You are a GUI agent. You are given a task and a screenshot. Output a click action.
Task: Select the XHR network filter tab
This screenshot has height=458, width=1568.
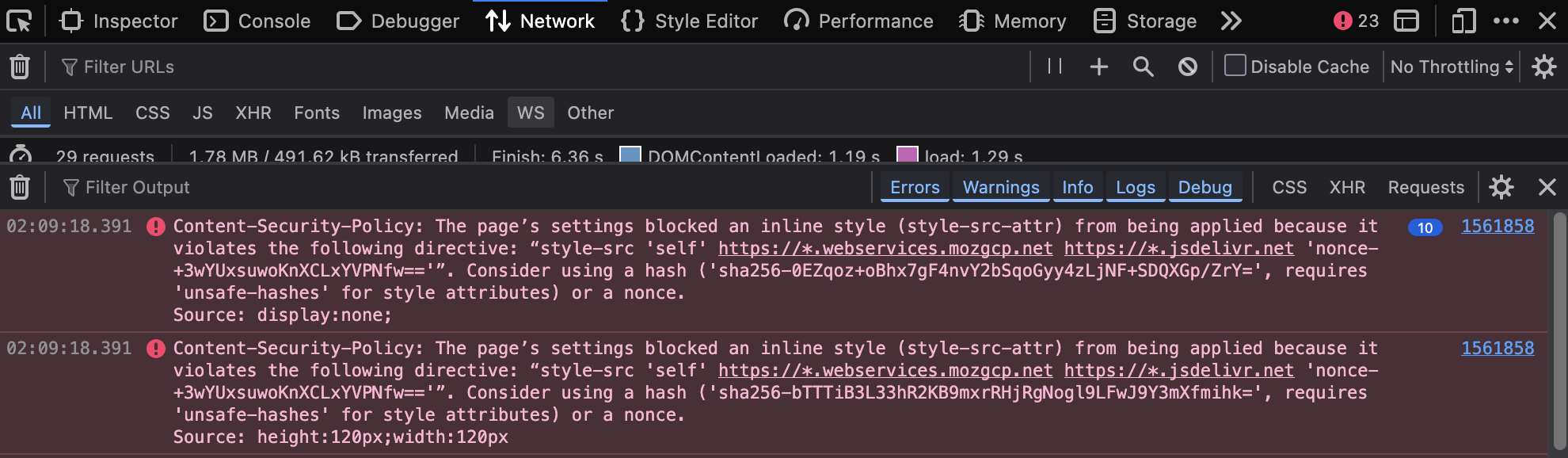253,113
